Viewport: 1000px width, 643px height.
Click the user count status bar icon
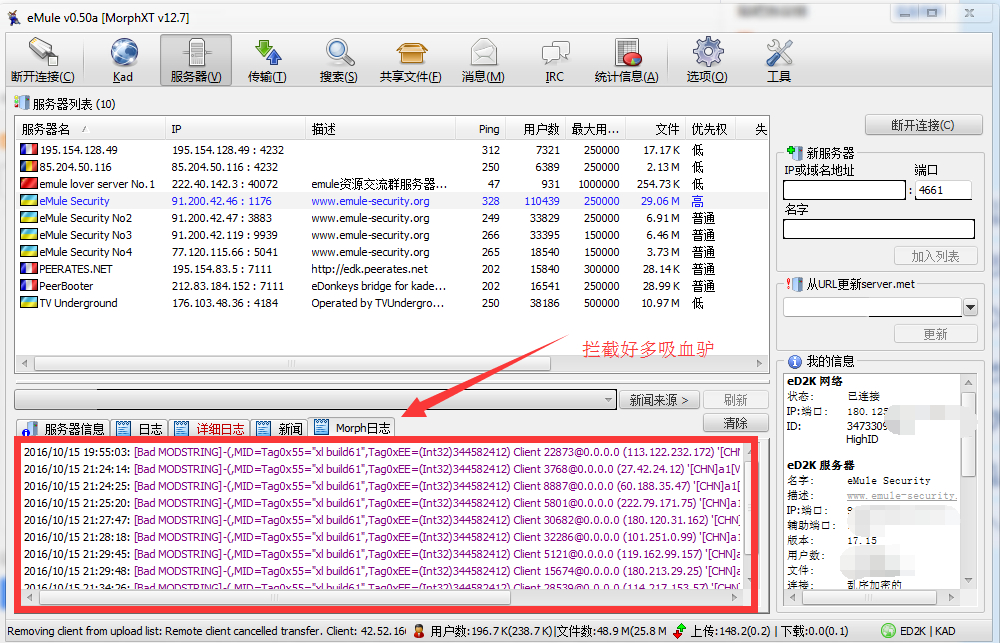tap(418, 631)
